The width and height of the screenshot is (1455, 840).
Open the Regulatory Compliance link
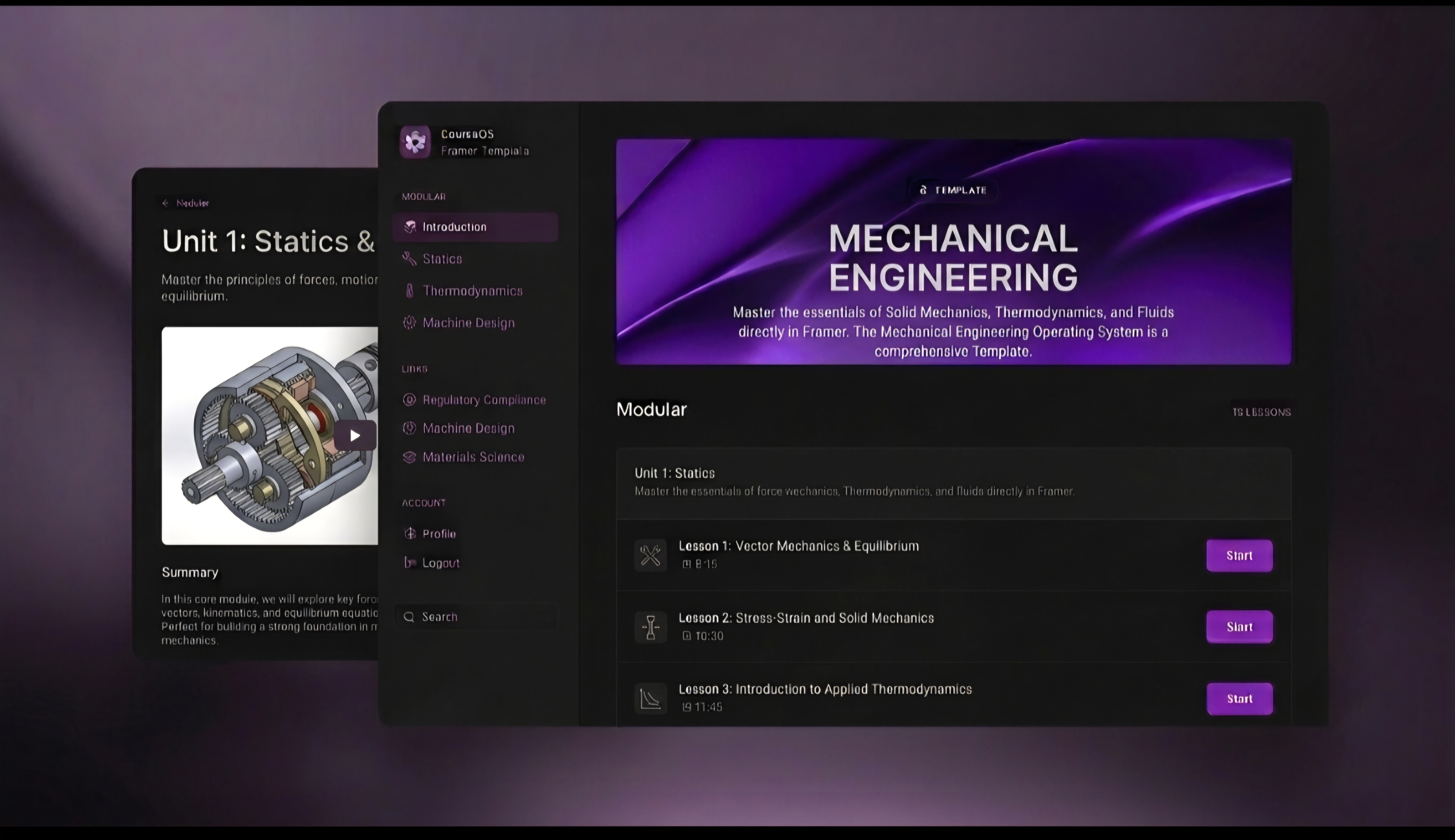tap(475, 399)
